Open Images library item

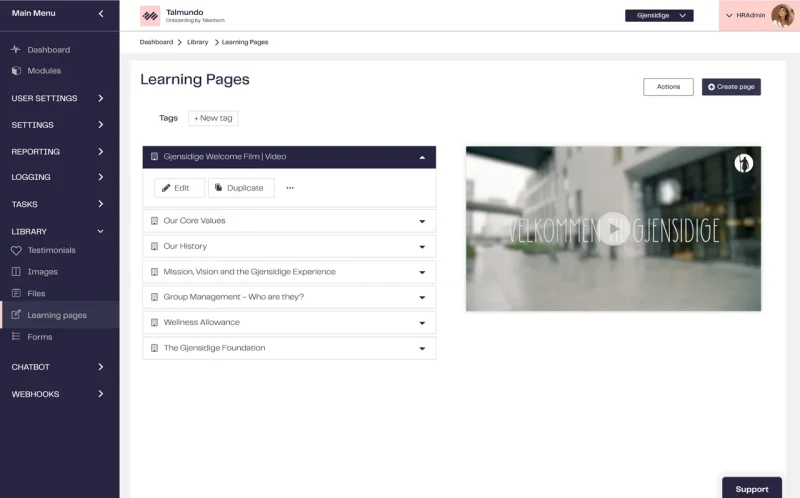tap(42, 271)
